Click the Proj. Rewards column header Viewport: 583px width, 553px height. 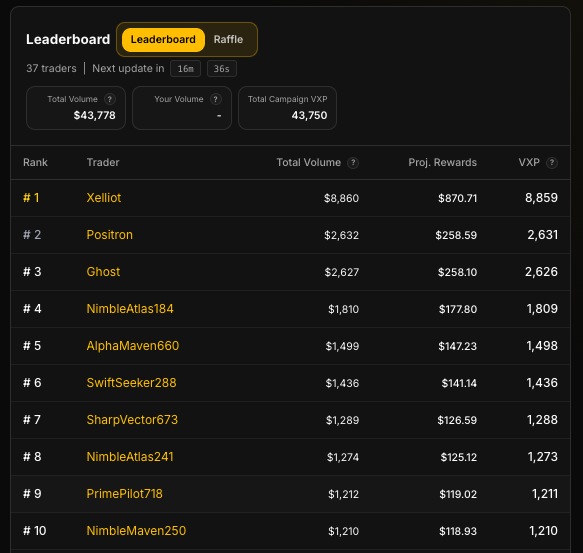[442, 163]
